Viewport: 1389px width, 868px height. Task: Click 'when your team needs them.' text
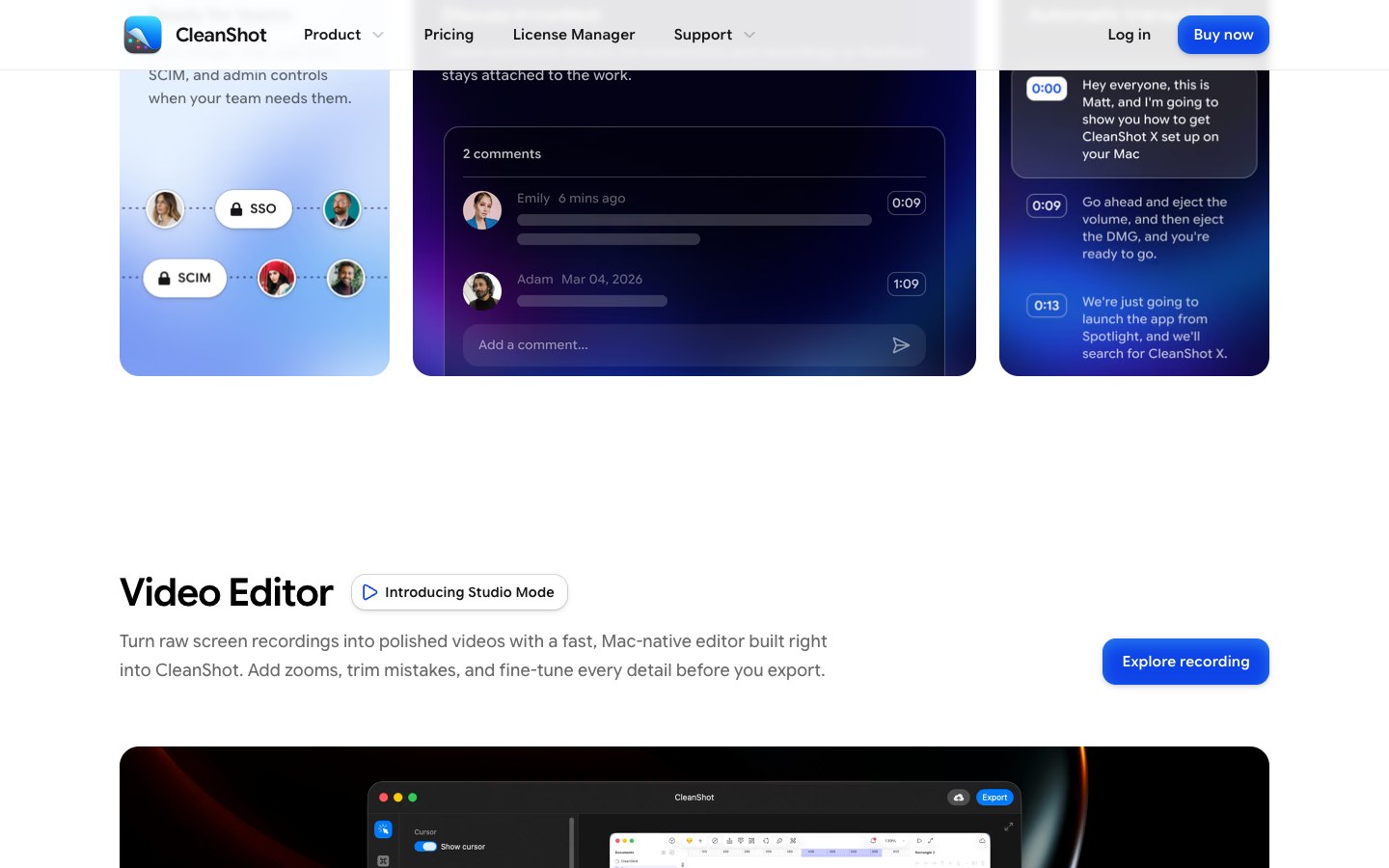click(x=250, y=98)
